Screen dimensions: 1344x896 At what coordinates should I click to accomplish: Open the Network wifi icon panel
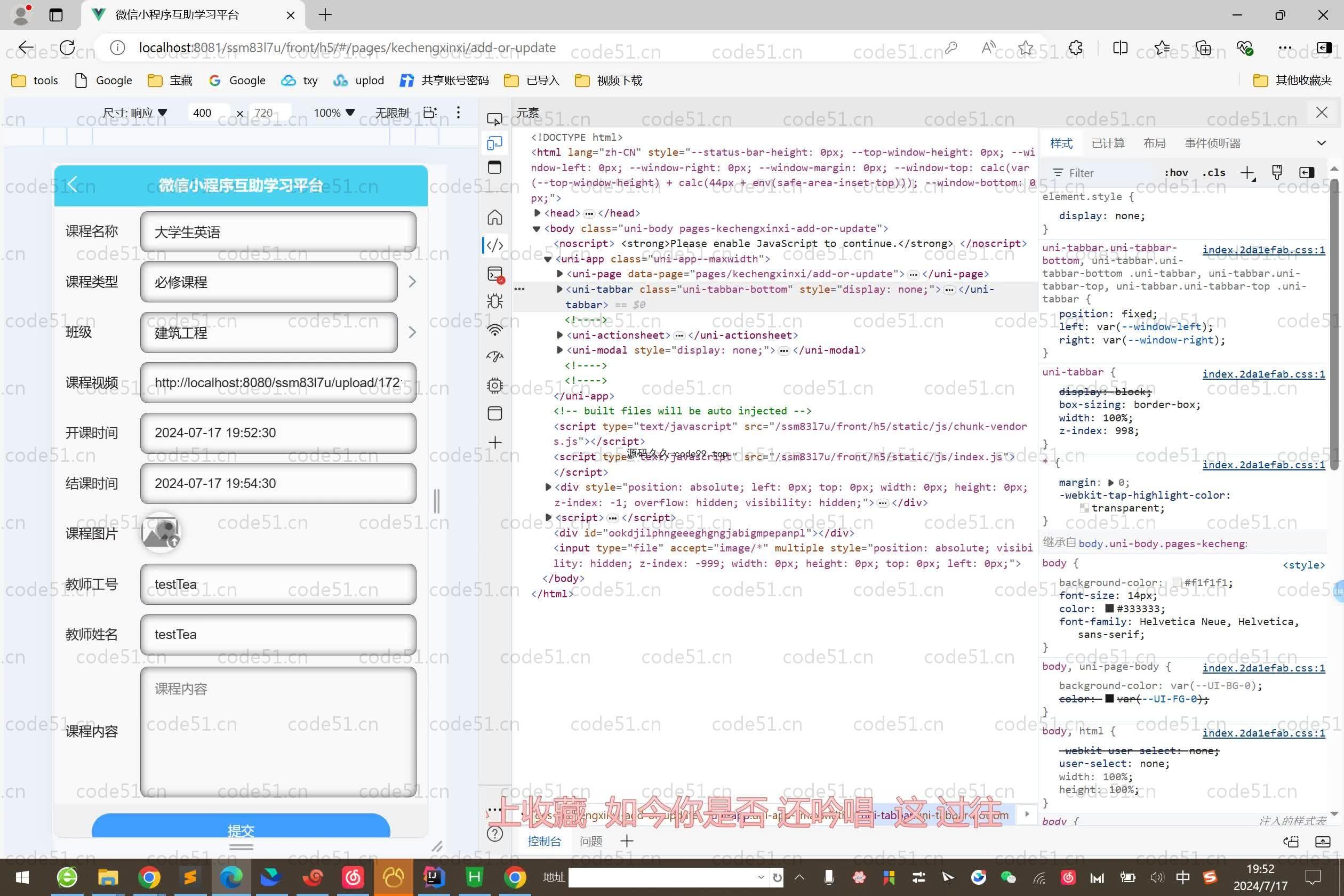point(495,330)
